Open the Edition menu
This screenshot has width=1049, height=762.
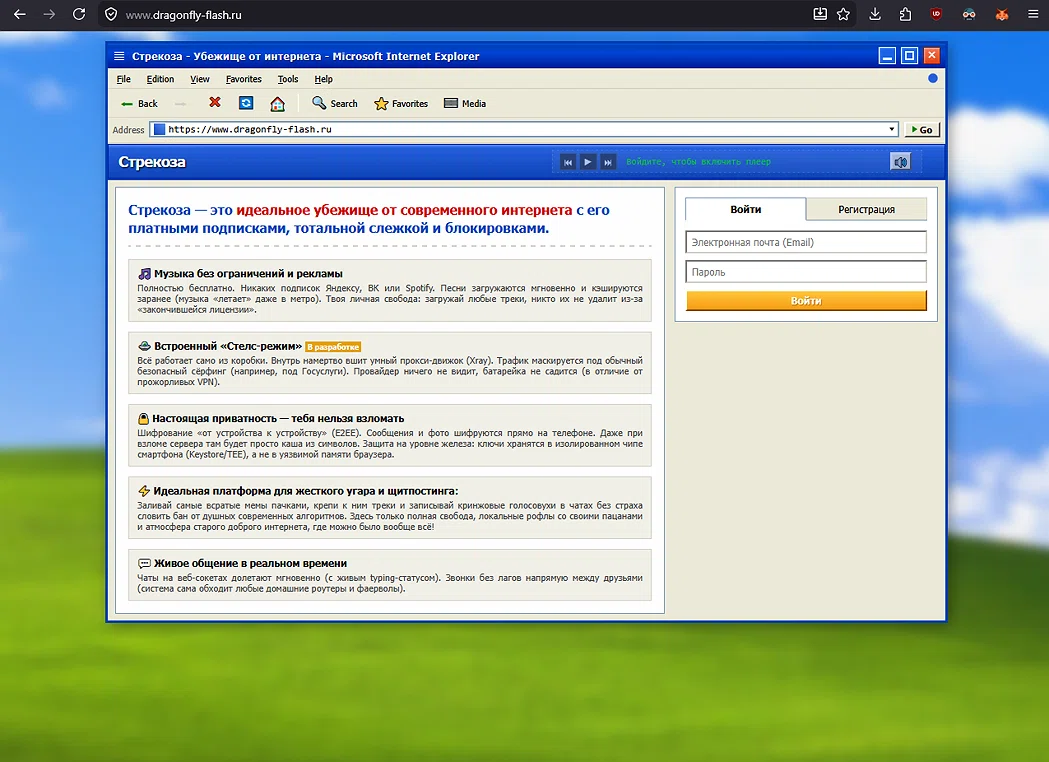pyautogui.click(x=160, y=79)
